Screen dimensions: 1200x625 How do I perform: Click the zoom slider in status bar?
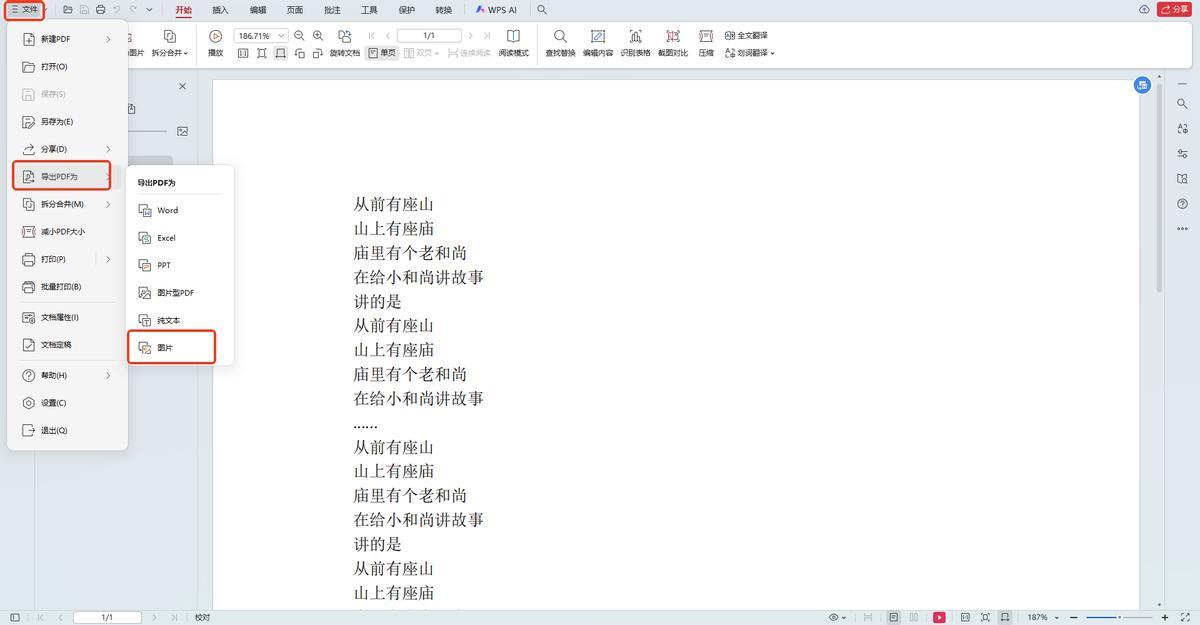1118,618
